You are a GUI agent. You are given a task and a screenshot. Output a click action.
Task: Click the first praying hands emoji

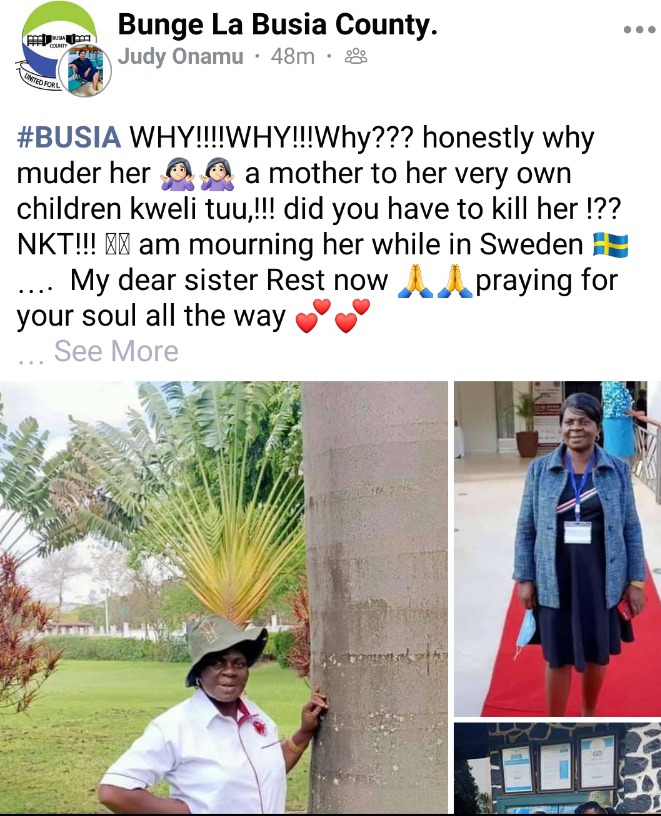point(415,281)
